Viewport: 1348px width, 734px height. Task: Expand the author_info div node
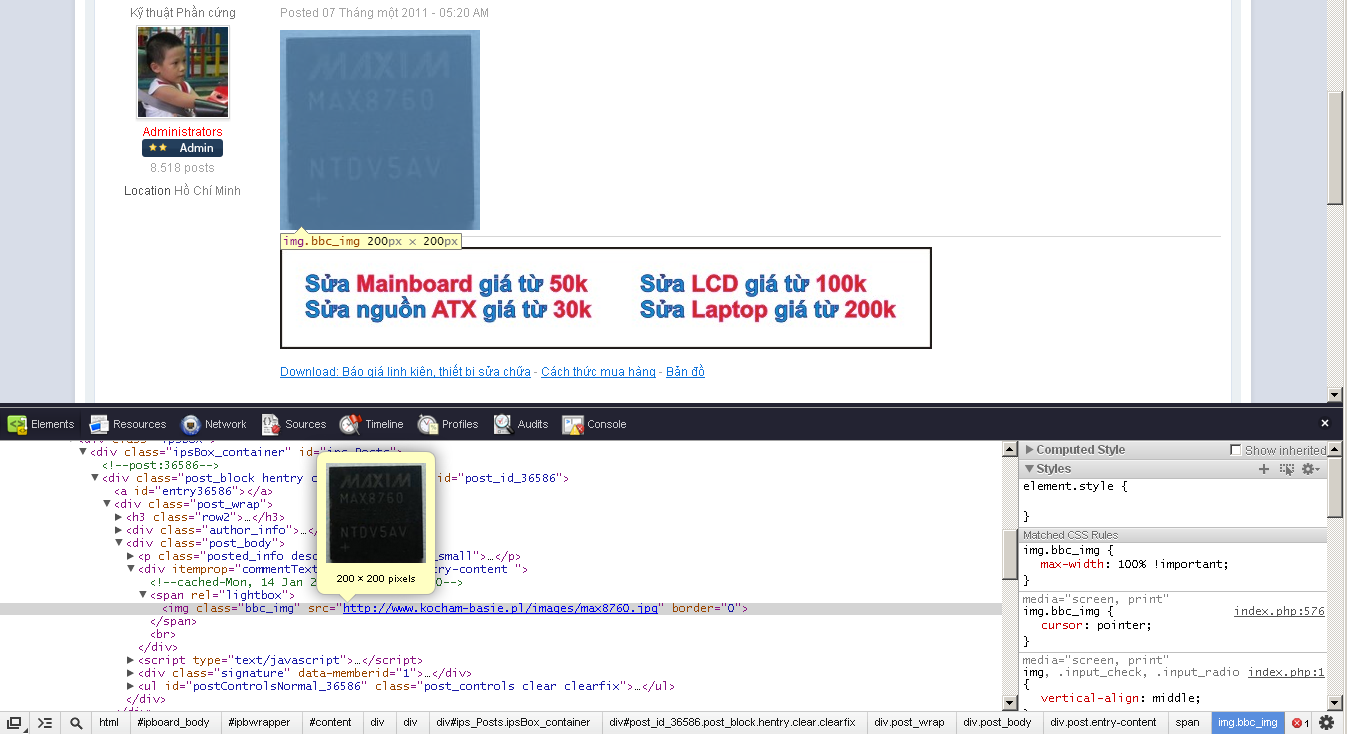[x=119, y=530]
